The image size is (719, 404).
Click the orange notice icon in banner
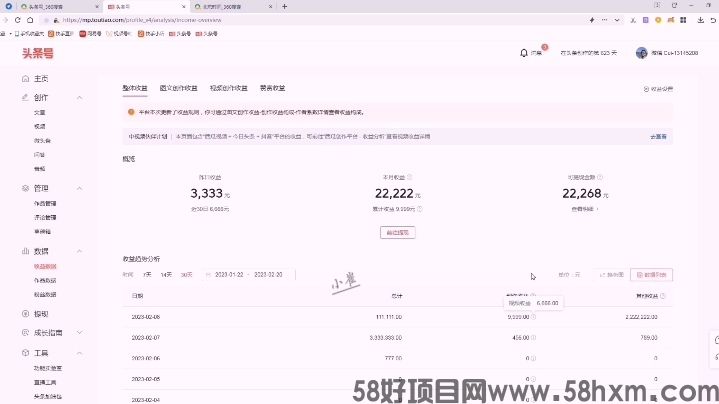coord(131,112)
